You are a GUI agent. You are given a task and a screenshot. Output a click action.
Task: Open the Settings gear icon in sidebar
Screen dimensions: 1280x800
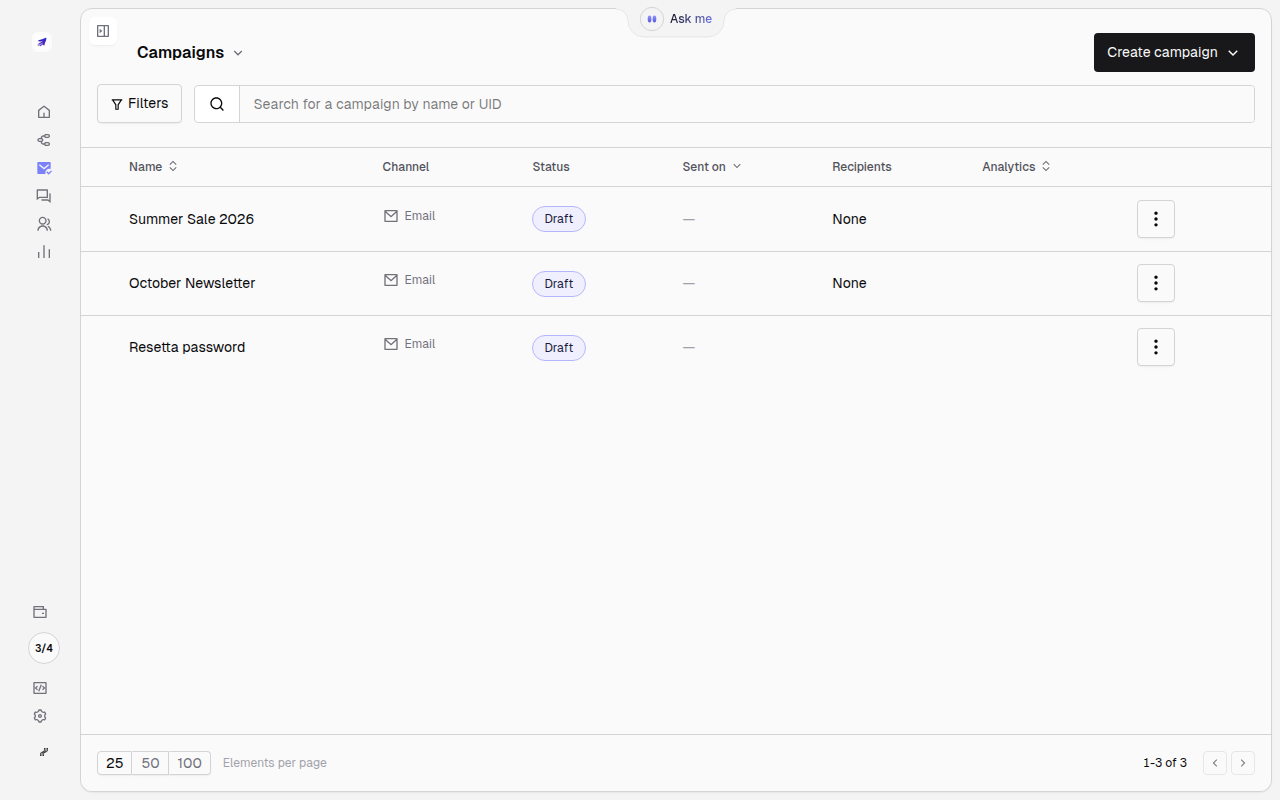[x=40, y=716]
